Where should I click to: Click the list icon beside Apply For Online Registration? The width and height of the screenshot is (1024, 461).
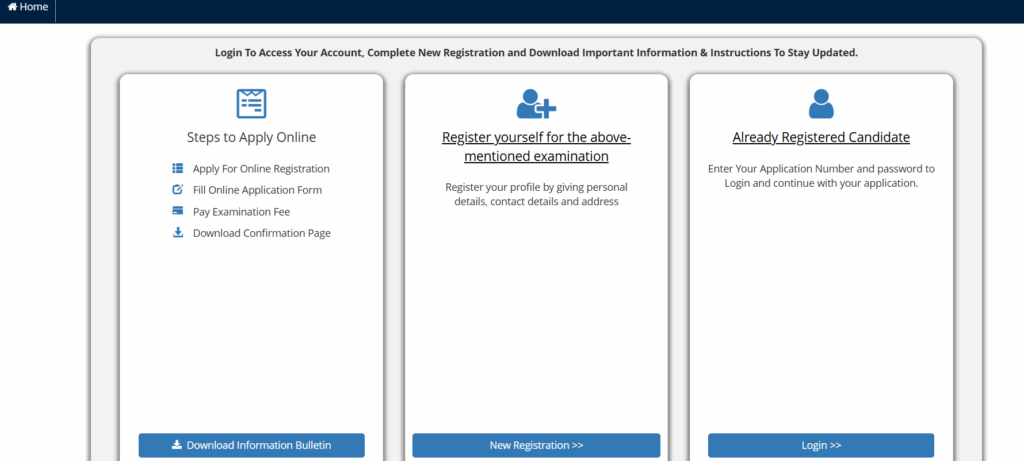(x=178, y=168)
